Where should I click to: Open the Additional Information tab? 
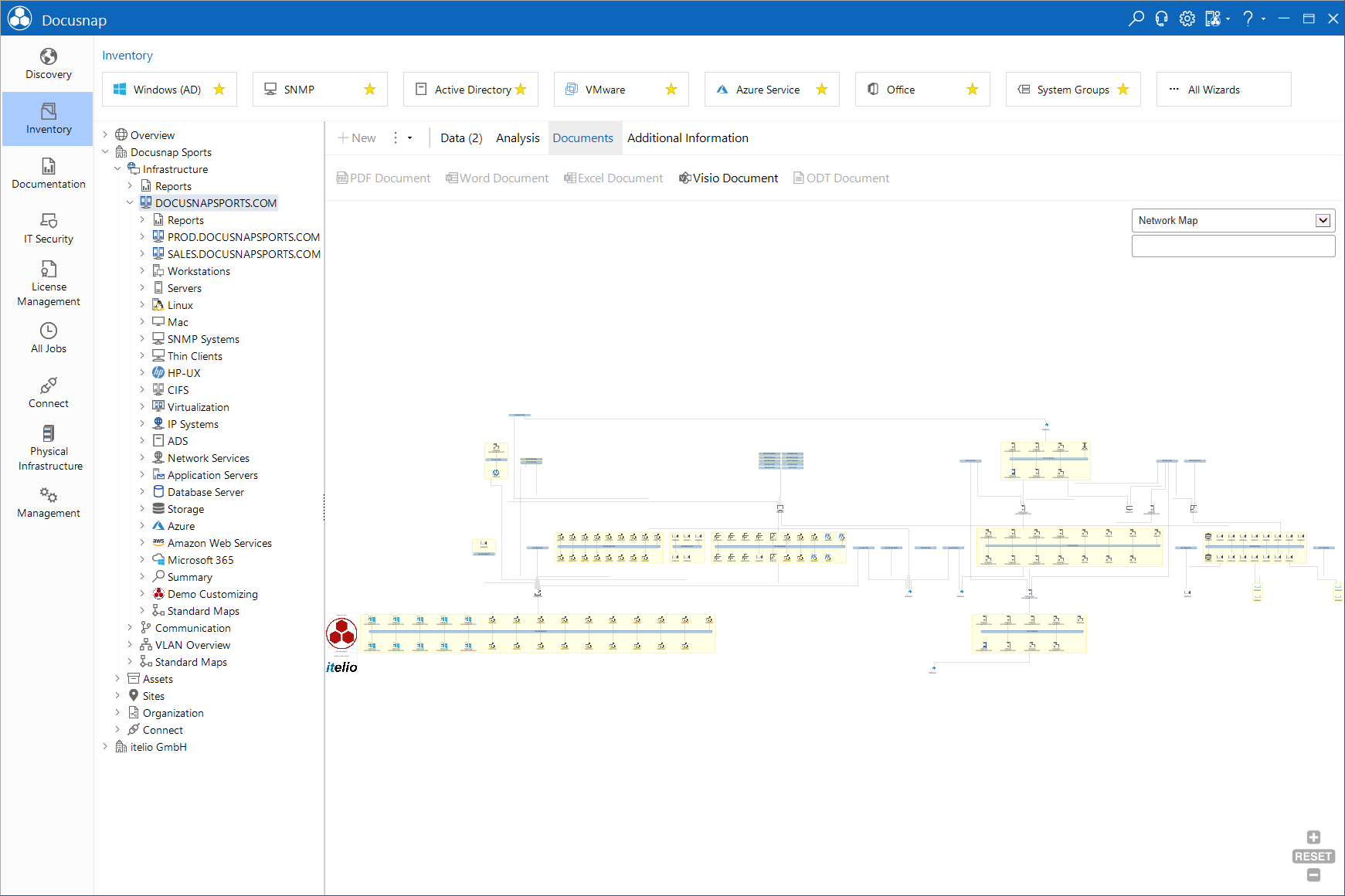688,138
